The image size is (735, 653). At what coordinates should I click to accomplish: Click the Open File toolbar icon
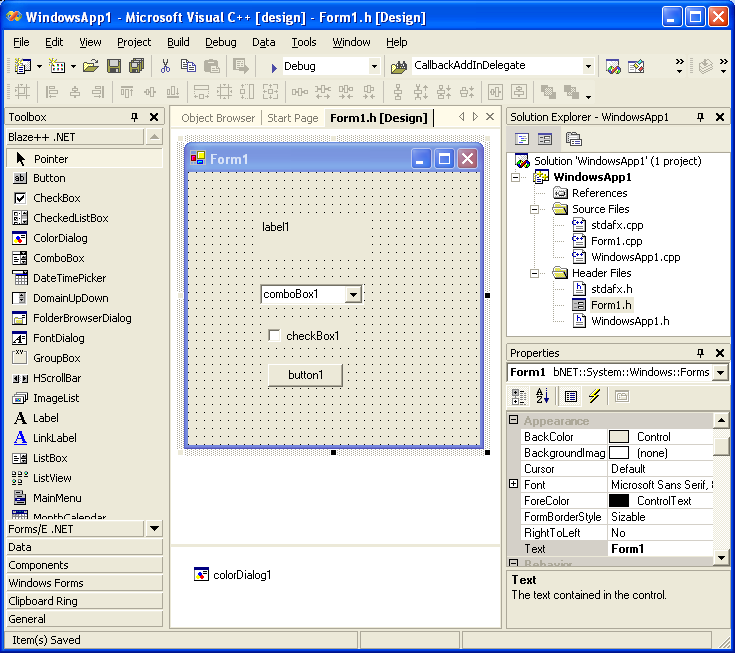point(90,66)
